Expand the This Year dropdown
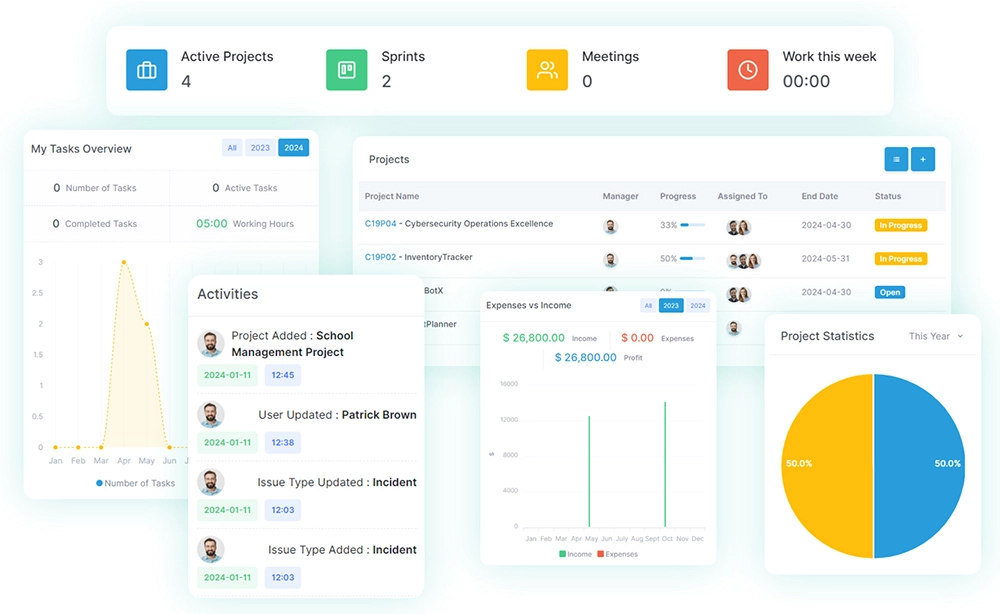This screenshot has width=1000, height=614. click(x=936, y=336)
